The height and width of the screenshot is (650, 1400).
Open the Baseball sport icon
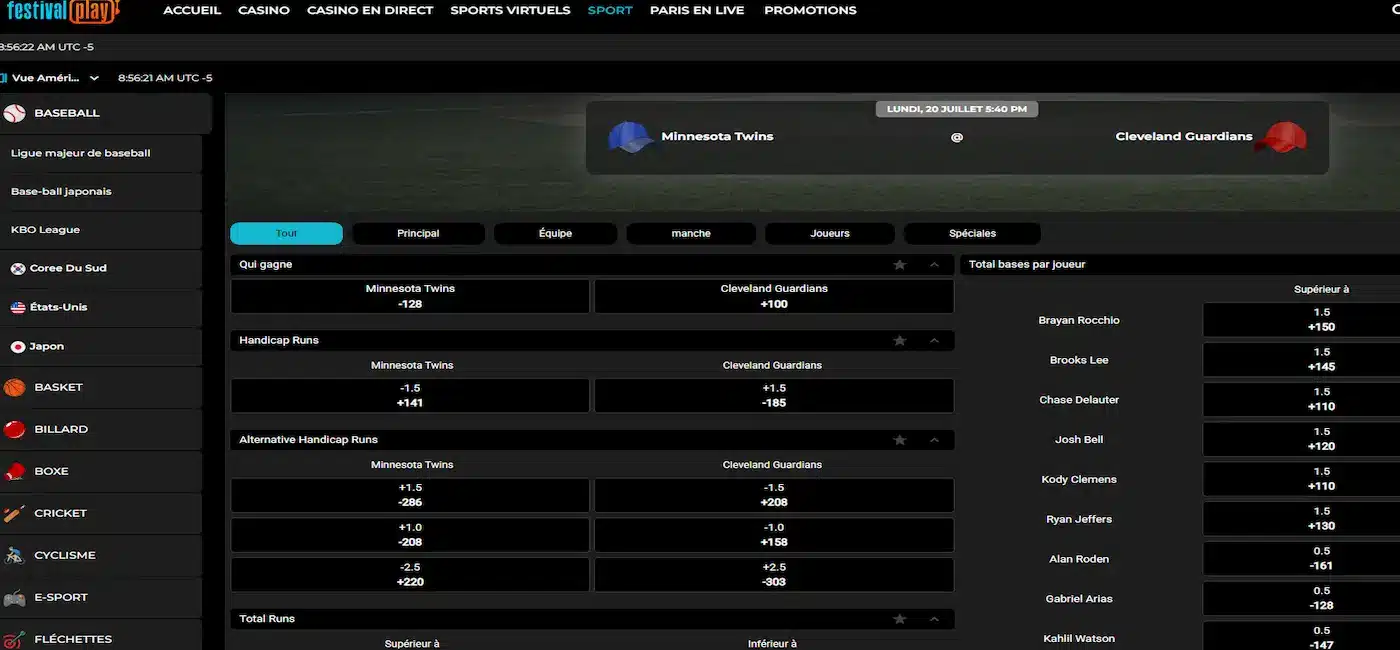click(x=14, y=113)
